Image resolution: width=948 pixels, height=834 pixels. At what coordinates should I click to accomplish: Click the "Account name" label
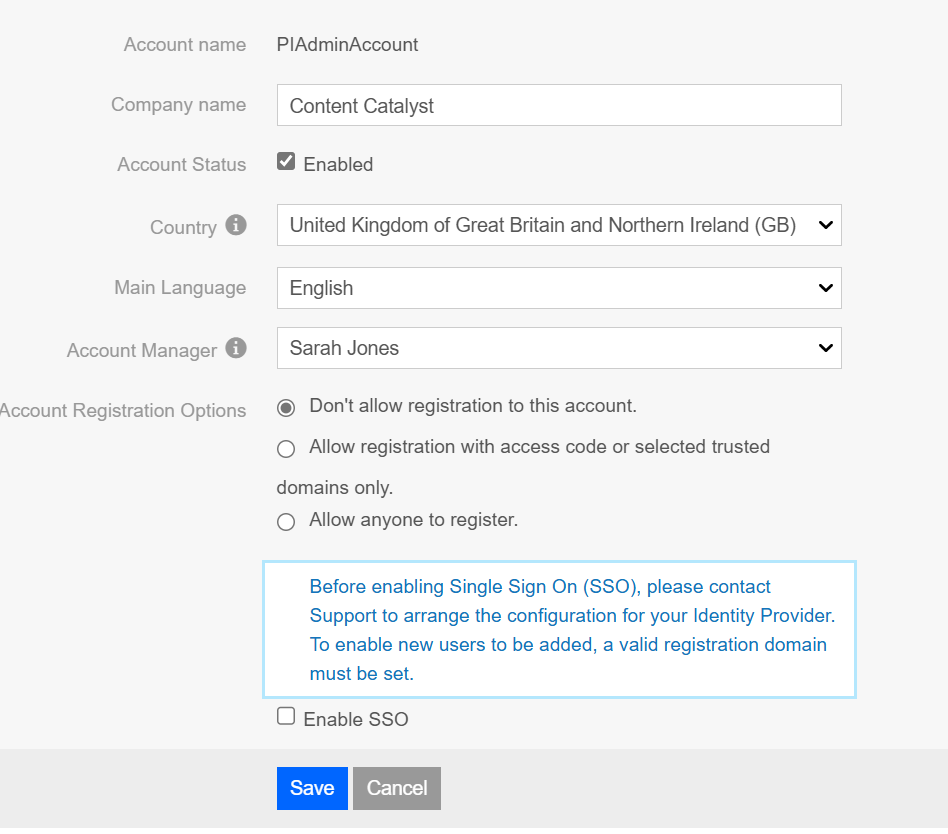(x=184, y=45)
